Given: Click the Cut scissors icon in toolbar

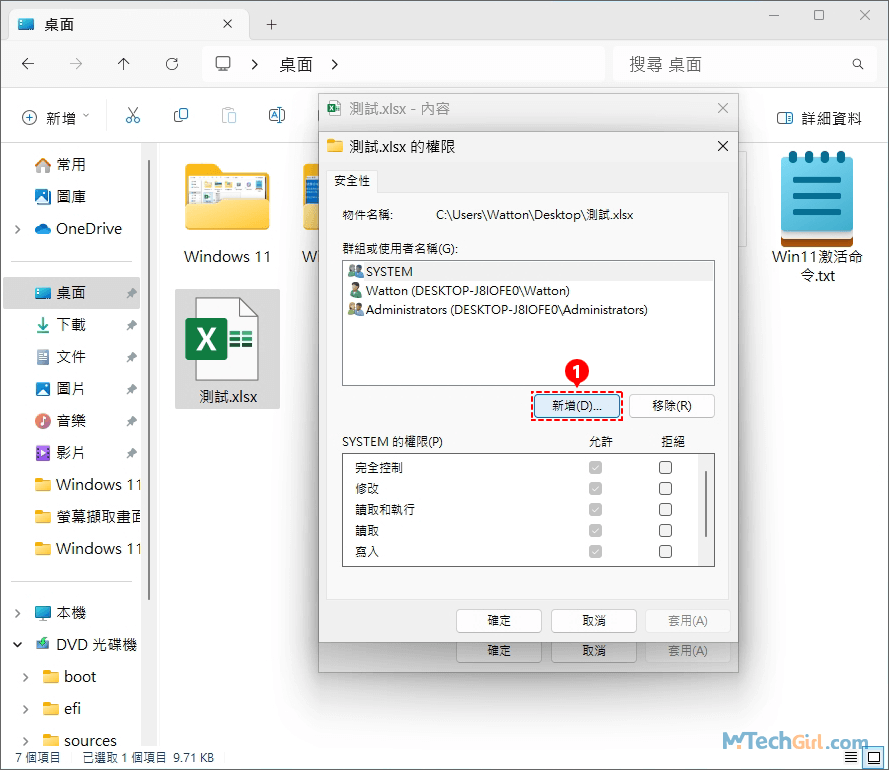Looking at the screenshot, I should (x=132, y=117).
